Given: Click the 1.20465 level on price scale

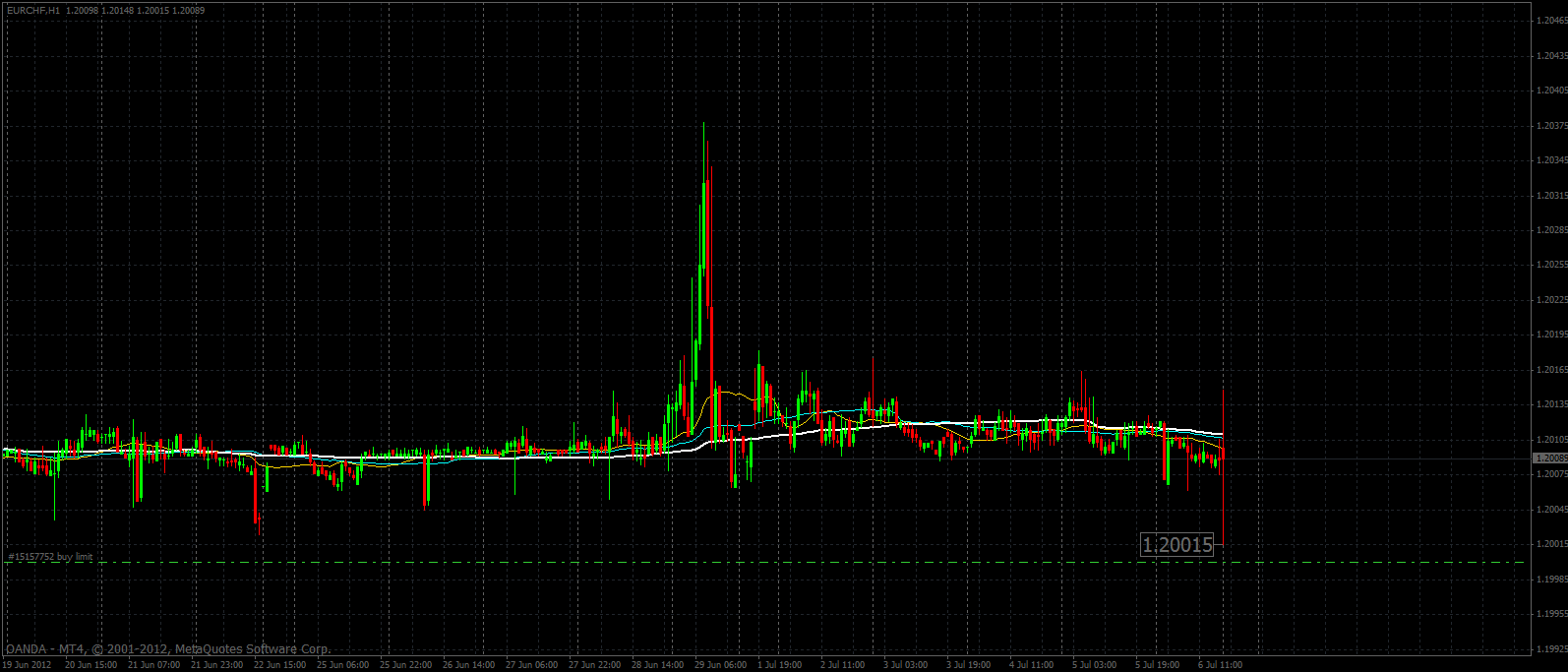Looking at the screenshot, I should click(x=1551, y=21).
